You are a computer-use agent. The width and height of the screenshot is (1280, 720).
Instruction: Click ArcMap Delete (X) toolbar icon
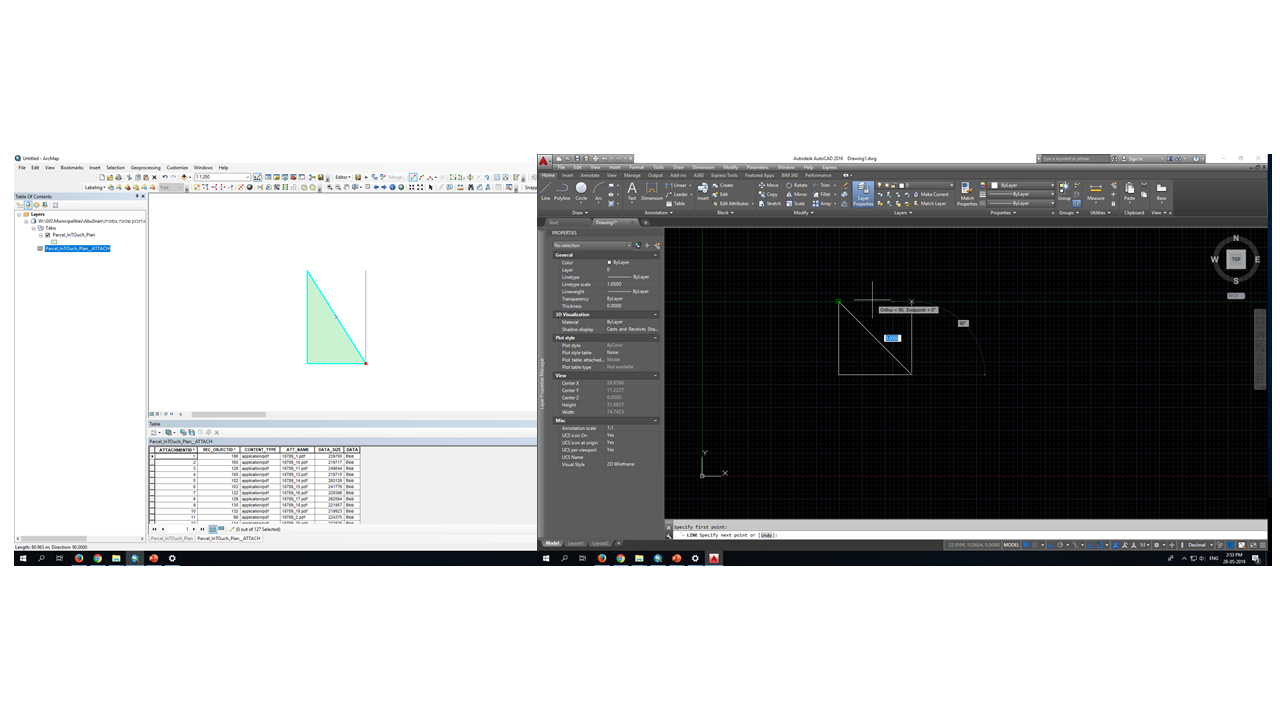154,177
